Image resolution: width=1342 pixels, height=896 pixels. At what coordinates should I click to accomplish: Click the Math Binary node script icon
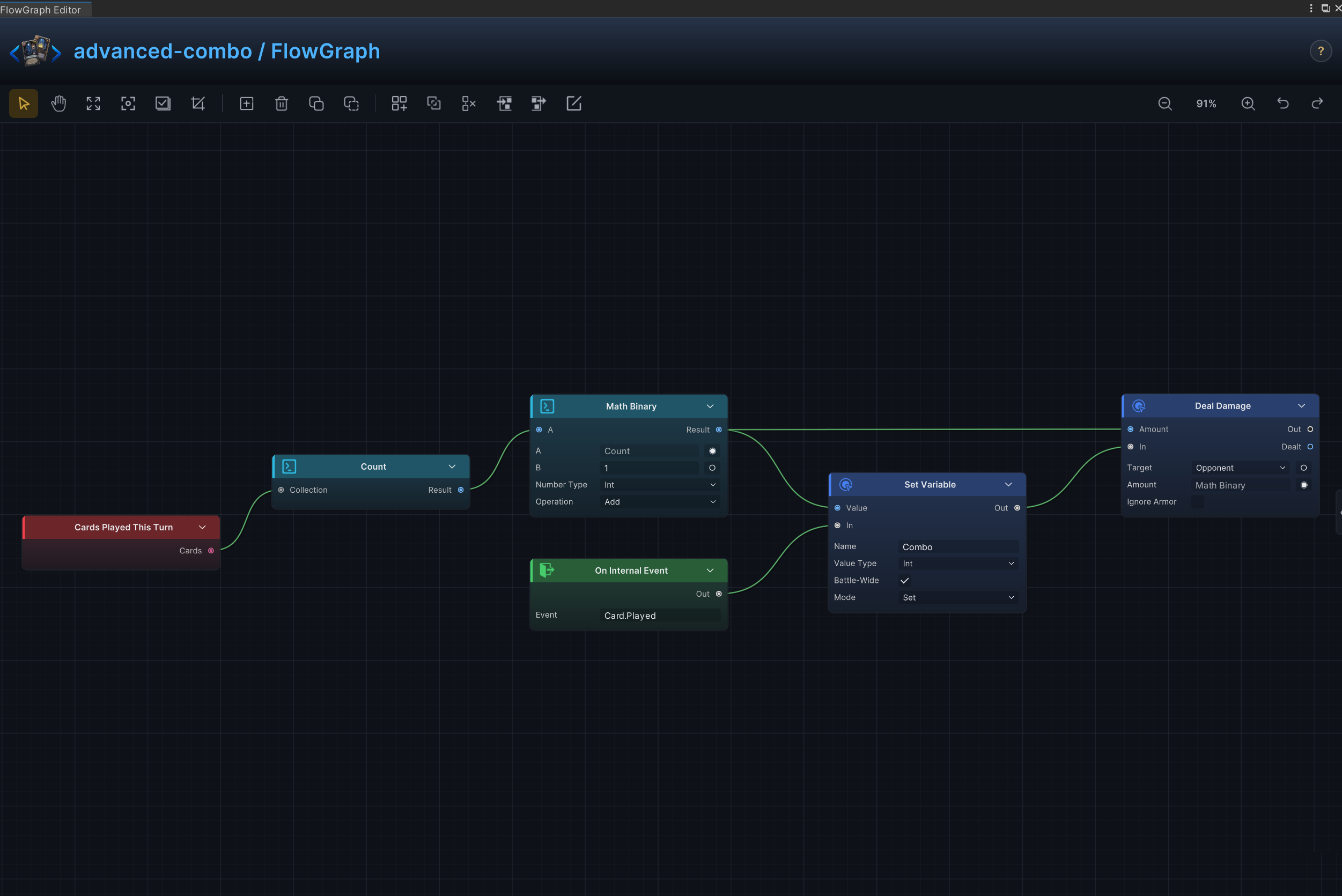(547, 406)
